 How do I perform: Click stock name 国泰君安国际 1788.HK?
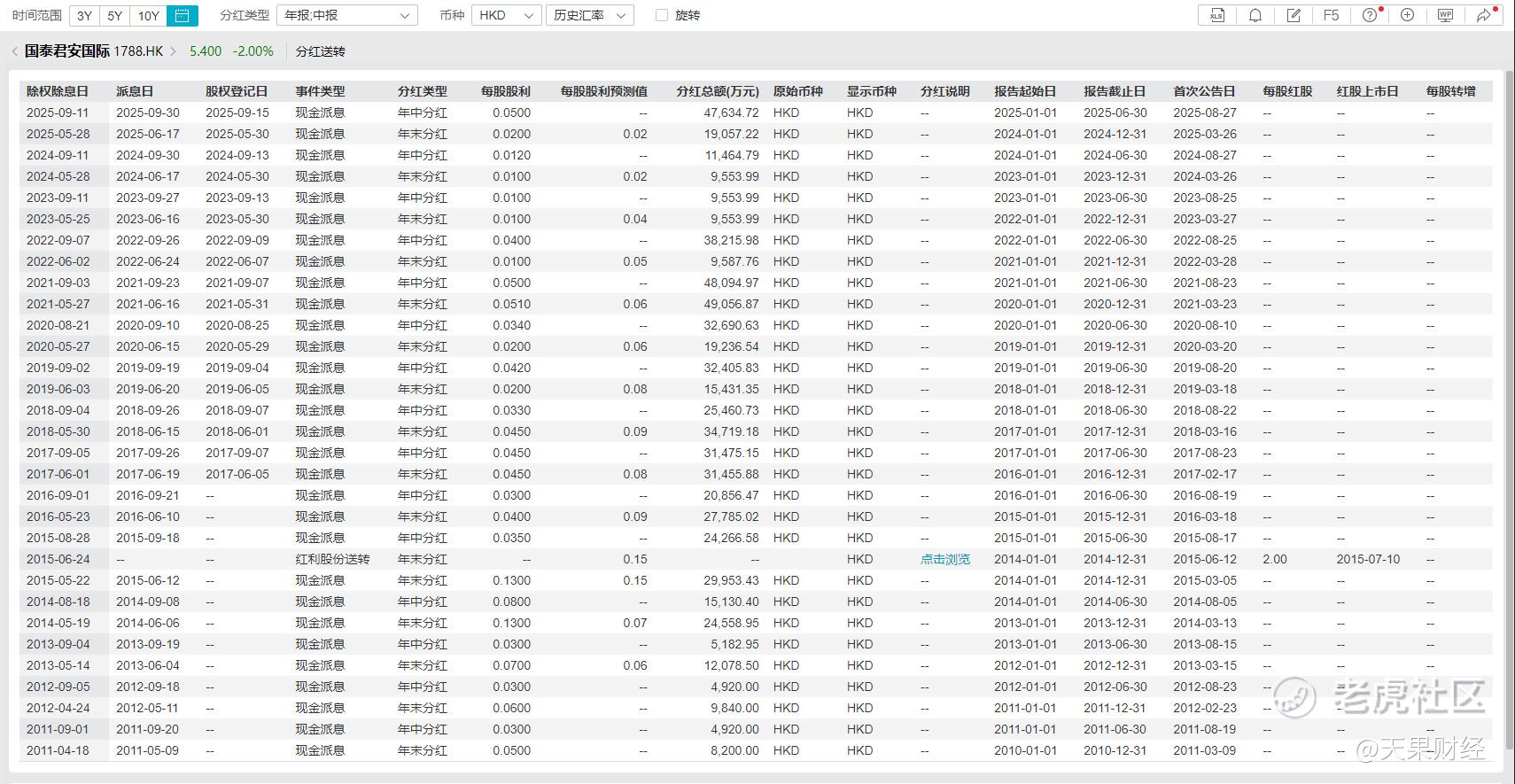coord(94,51)
